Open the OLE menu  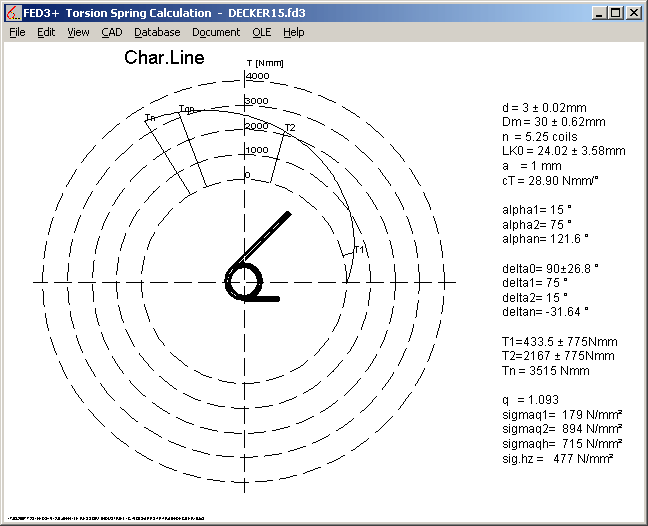coord(261,32)
